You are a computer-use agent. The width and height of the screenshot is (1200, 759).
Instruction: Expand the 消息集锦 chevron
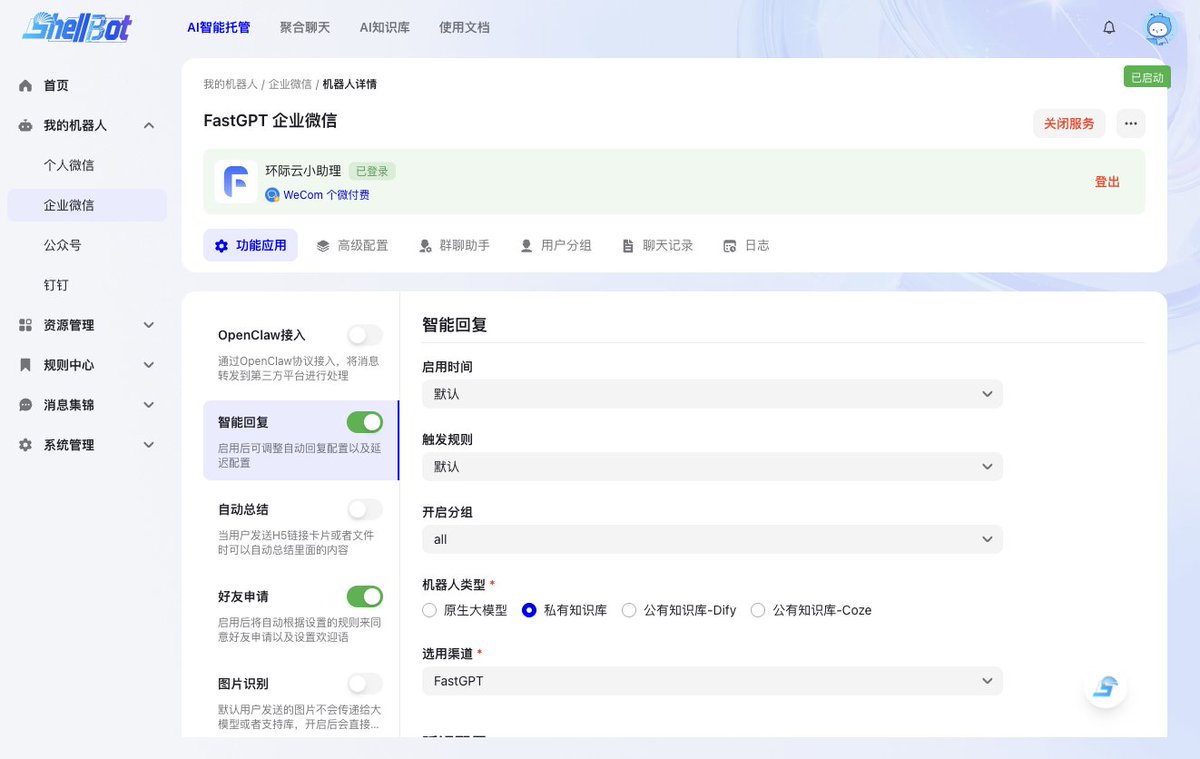tap(149, 406)
